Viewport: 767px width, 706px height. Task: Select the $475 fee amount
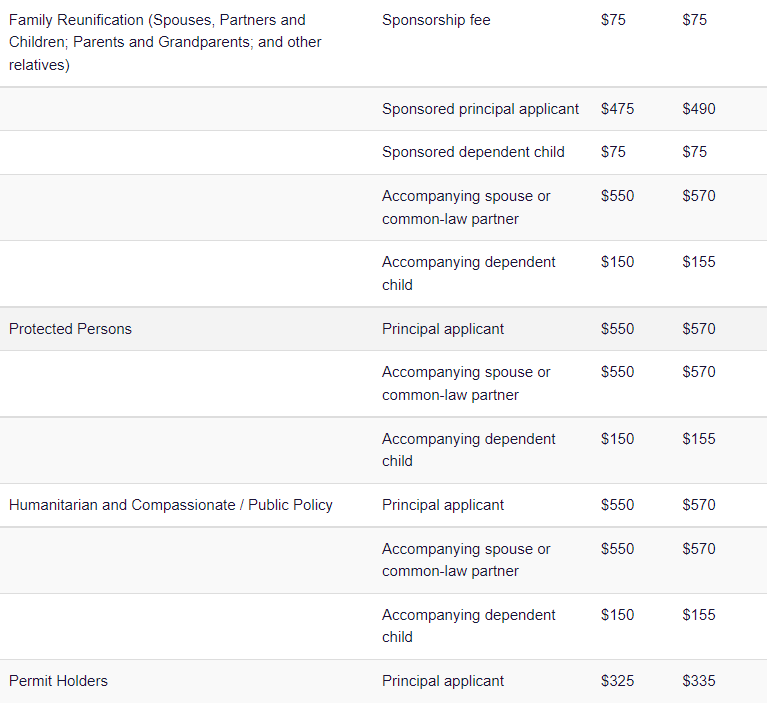617,109
